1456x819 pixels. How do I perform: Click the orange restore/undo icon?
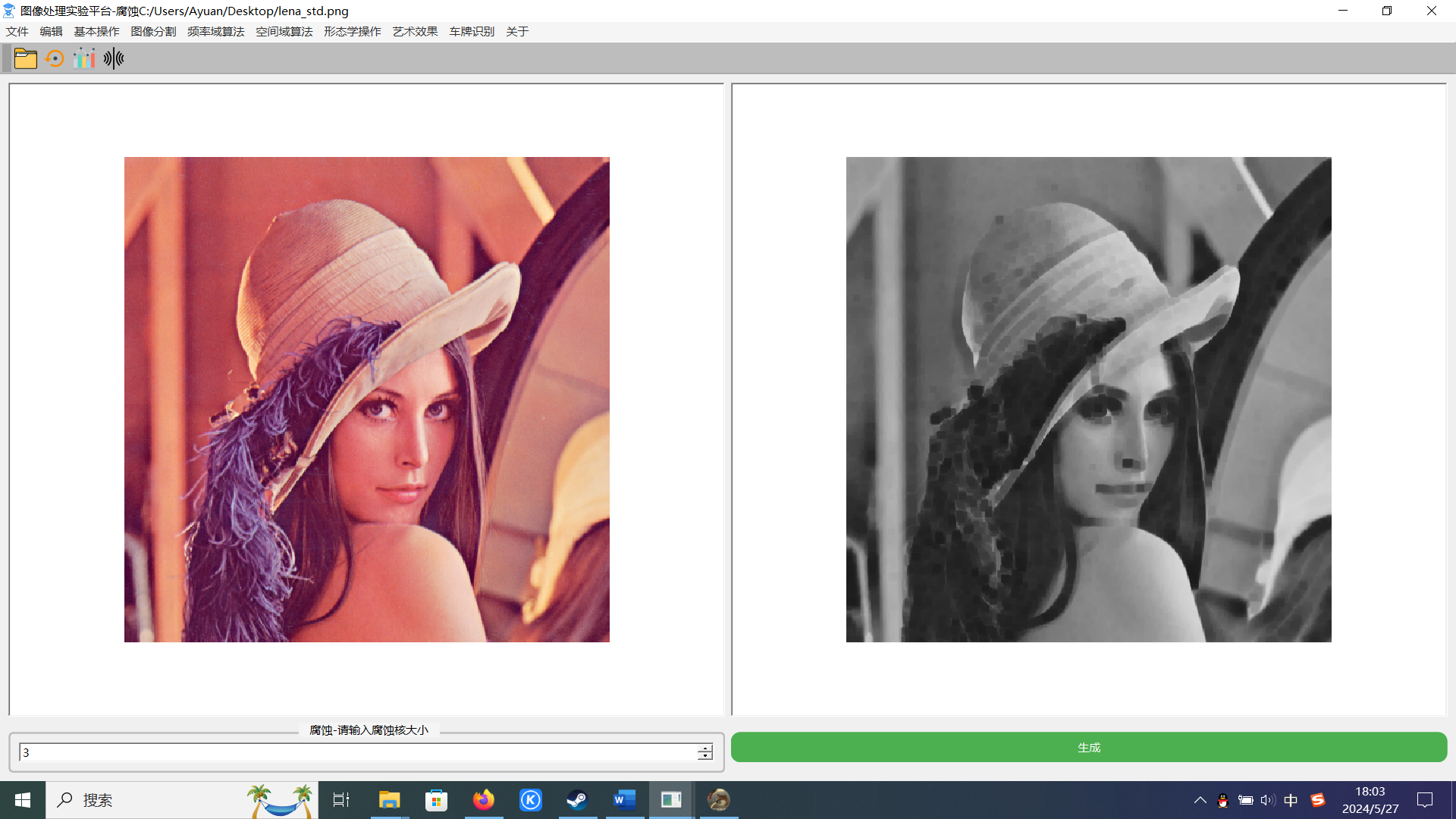[55, 58]
